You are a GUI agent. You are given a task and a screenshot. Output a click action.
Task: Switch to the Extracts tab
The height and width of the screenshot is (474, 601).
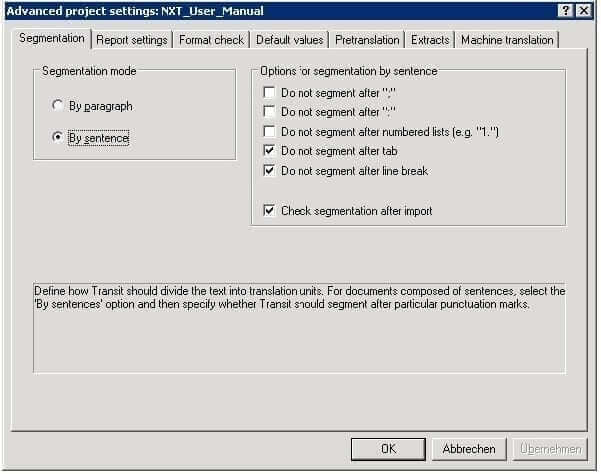pyautogui.click(x=430, y=40)
